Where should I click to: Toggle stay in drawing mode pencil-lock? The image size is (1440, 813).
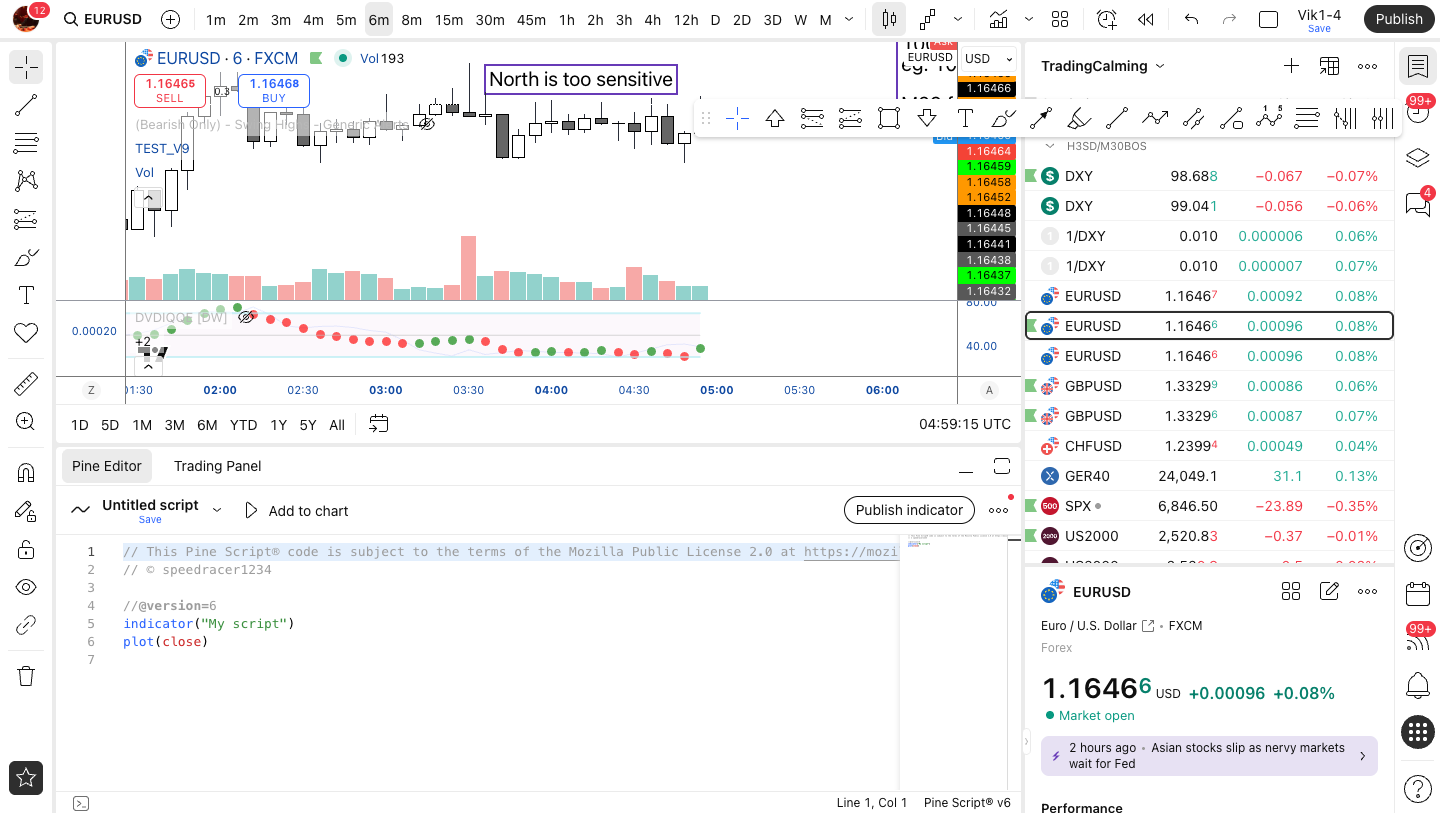26,511
